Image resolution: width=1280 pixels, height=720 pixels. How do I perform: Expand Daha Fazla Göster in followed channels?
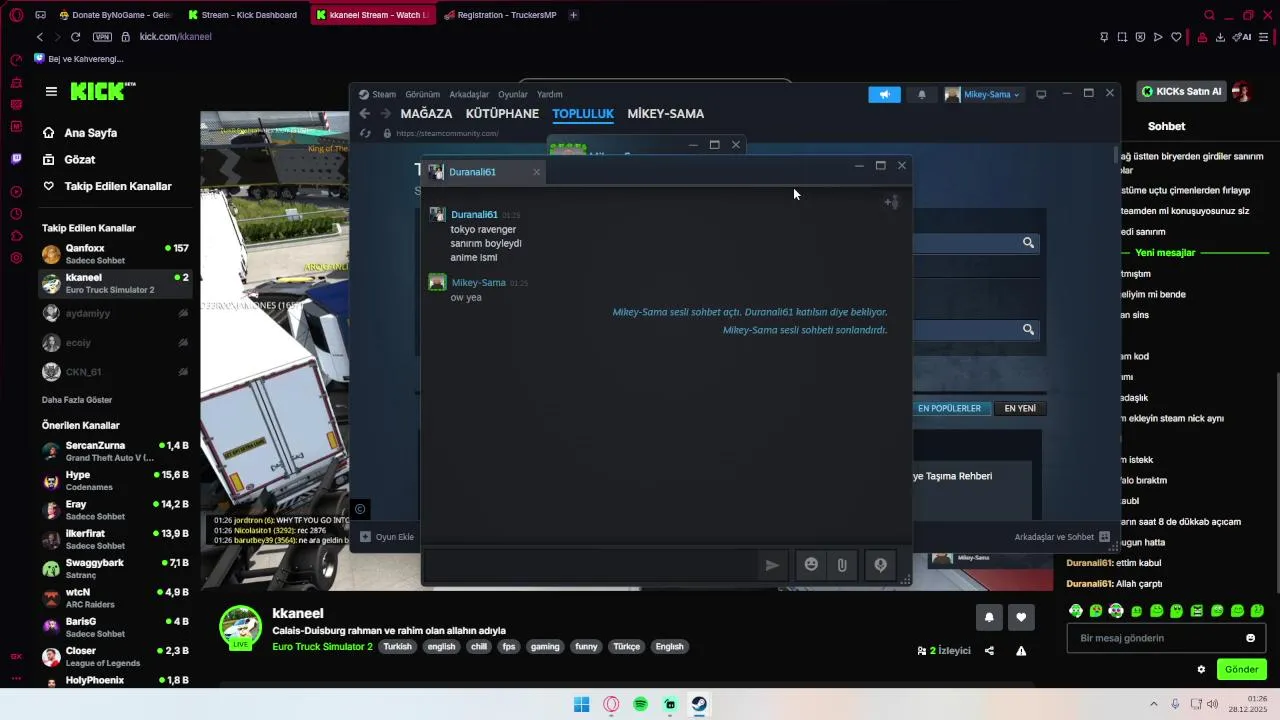click(77, 400)
